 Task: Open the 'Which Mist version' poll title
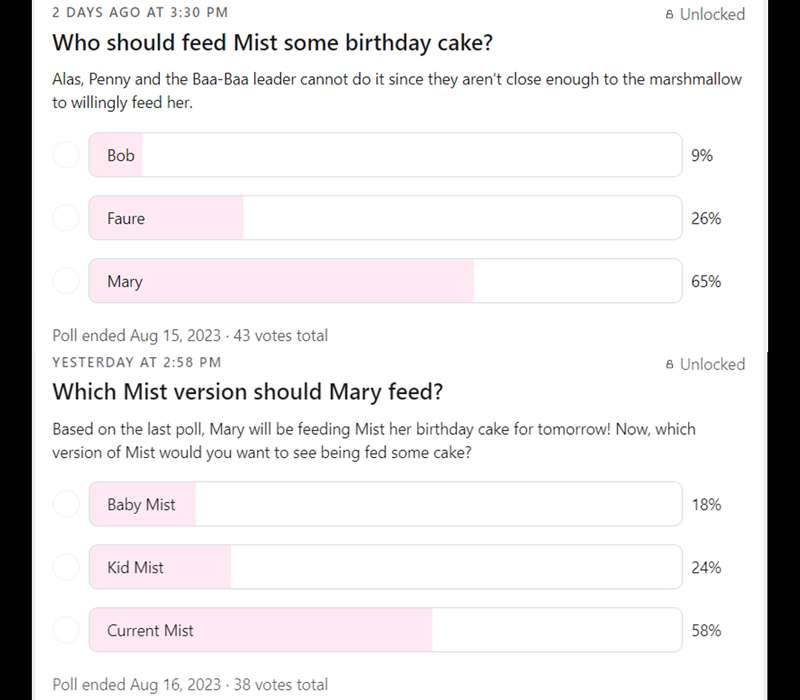tap(247, 392)
